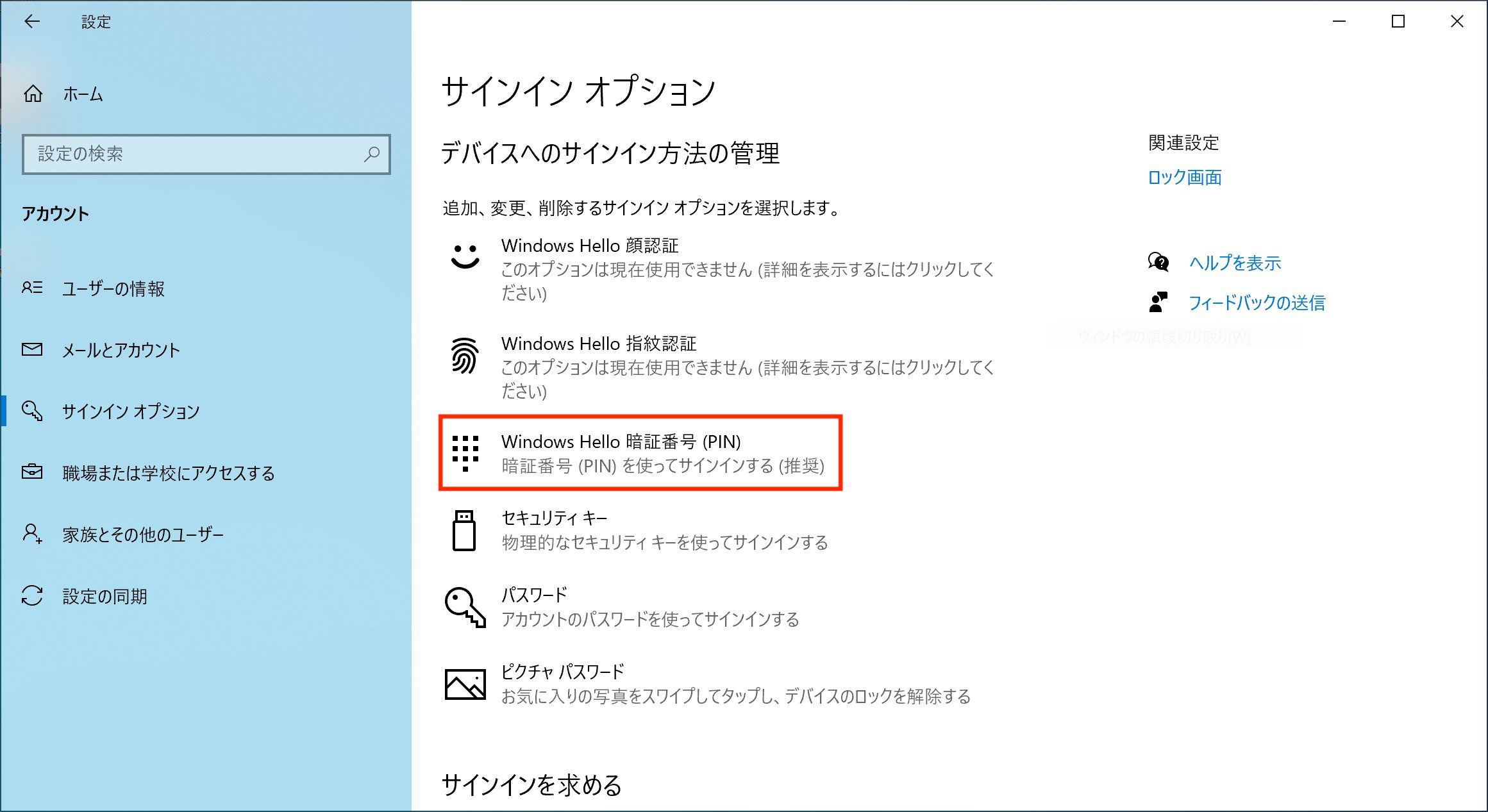
Task: Expand the ピクチャ パスワード option
Action: 721,684
